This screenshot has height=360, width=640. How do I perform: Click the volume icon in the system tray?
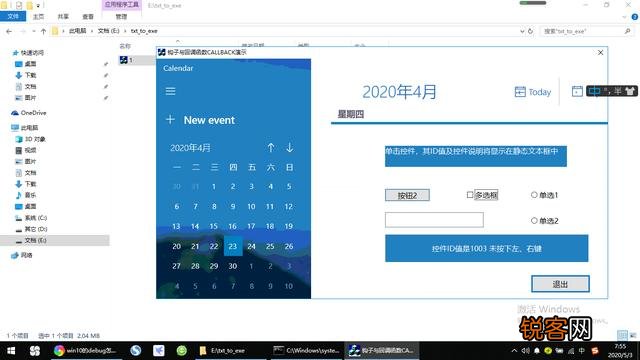[526, 351]
